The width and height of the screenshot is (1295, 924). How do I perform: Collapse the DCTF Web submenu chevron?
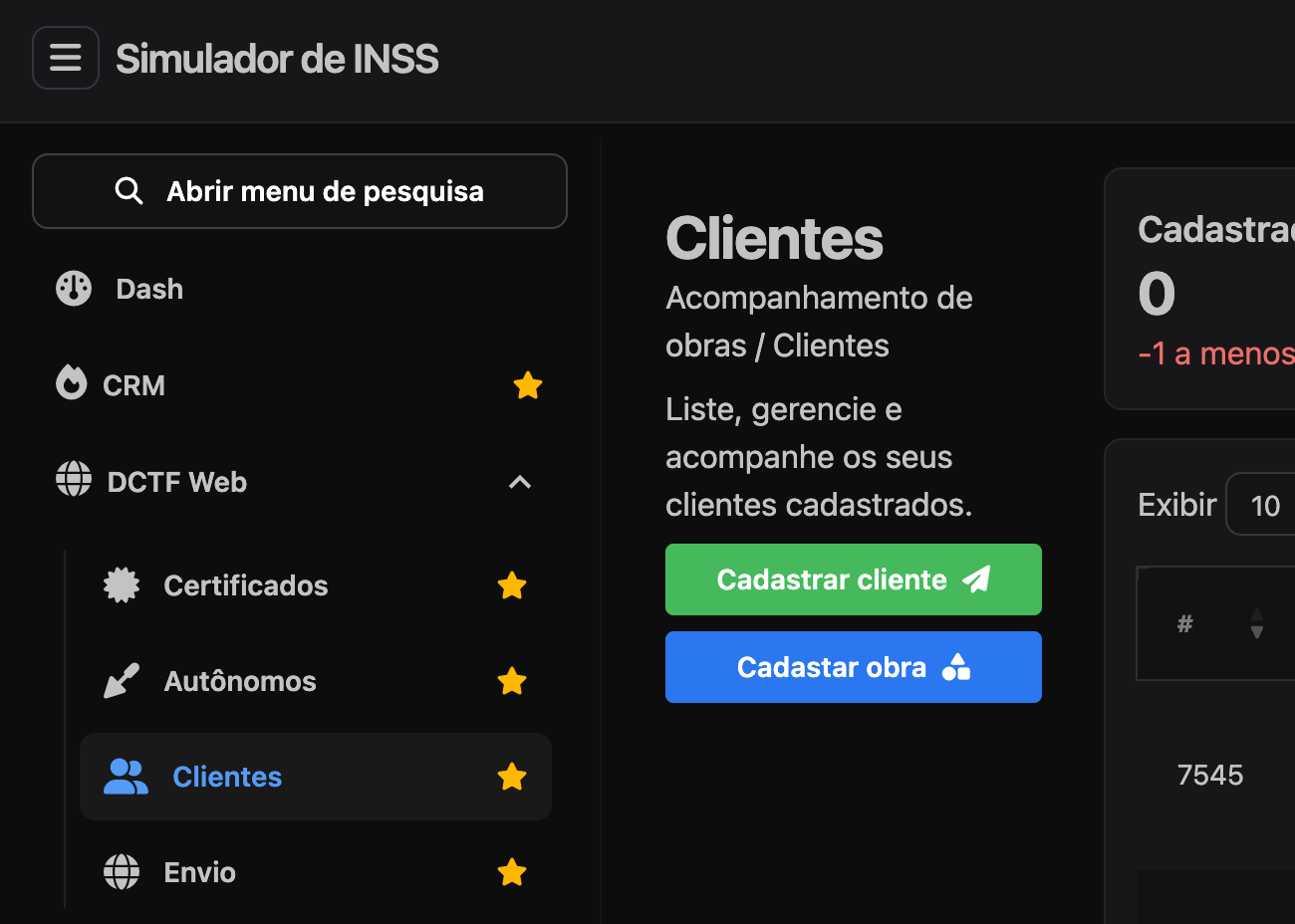click(x=520, y=483)
